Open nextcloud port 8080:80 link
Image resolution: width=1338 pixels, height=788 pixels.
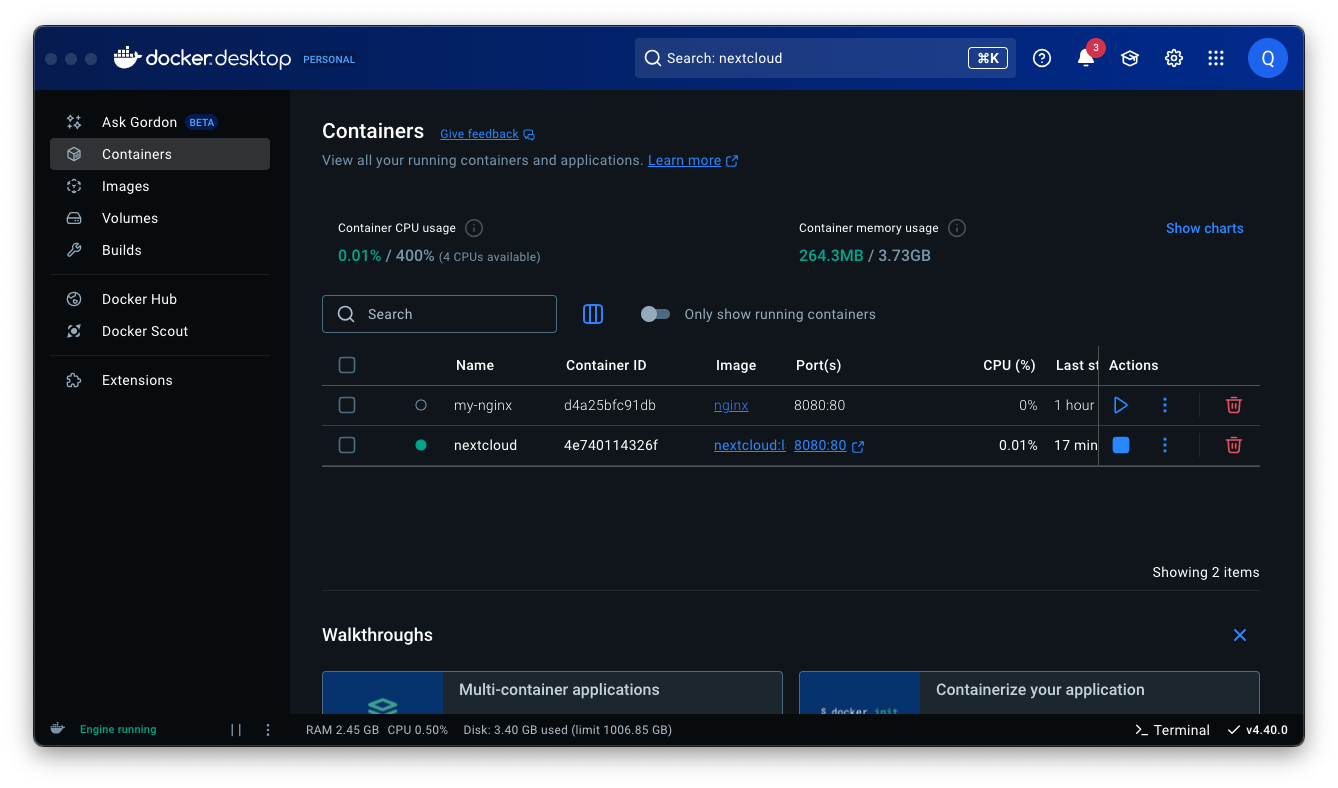pos(820,445)
